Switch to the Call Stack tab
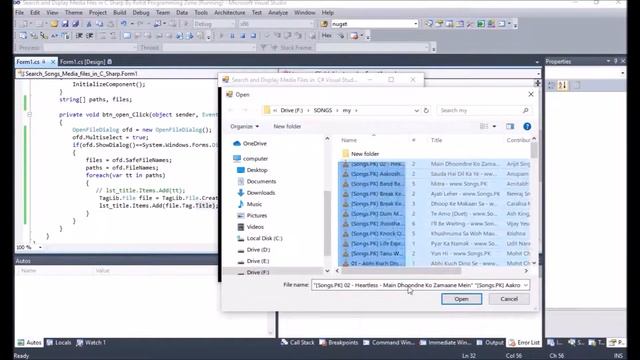Viewport: 640px width, 360px height. click(x=298, y=343)
